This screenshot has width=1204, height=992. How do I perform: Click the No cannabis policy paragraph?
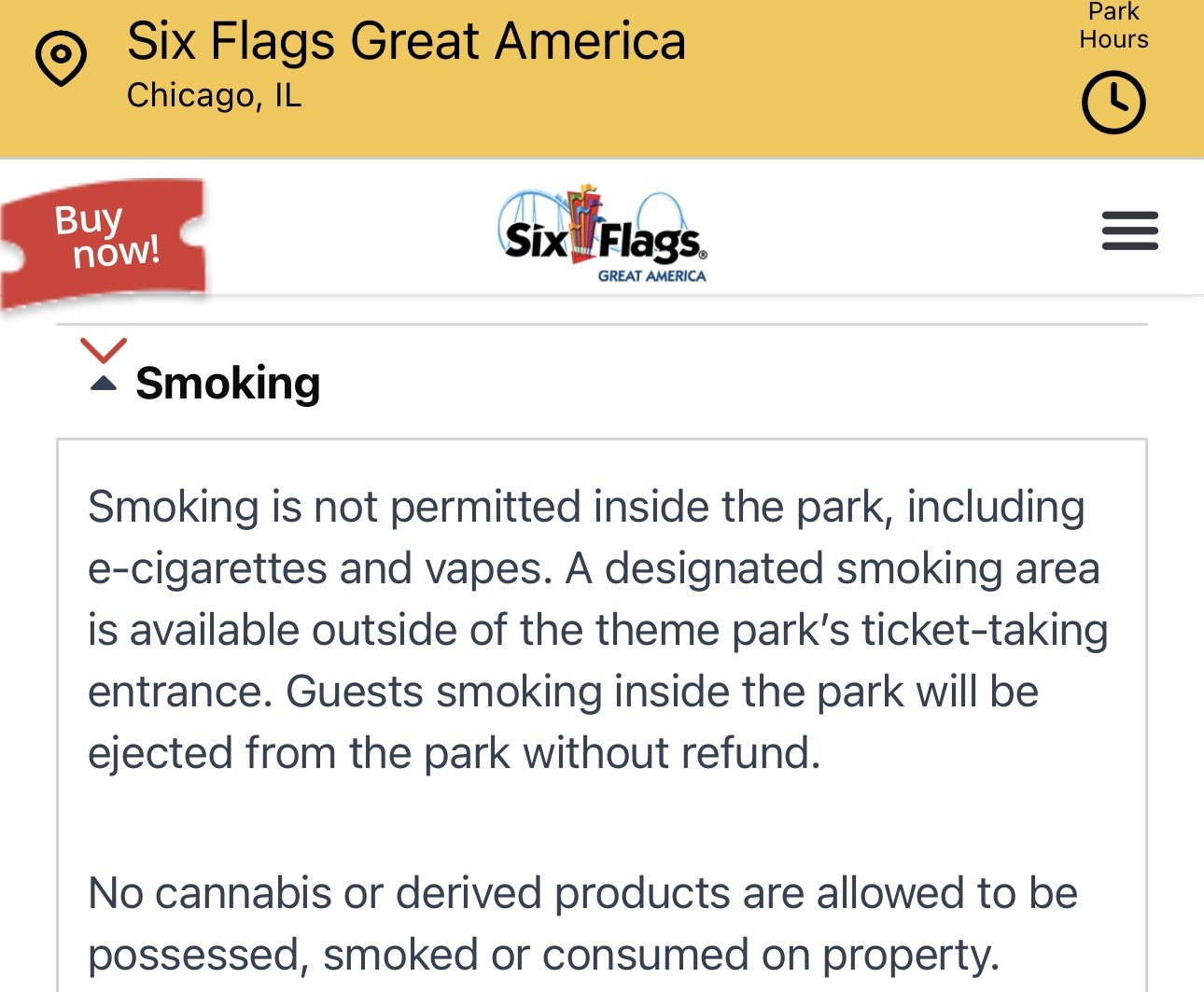pos(582,924)
